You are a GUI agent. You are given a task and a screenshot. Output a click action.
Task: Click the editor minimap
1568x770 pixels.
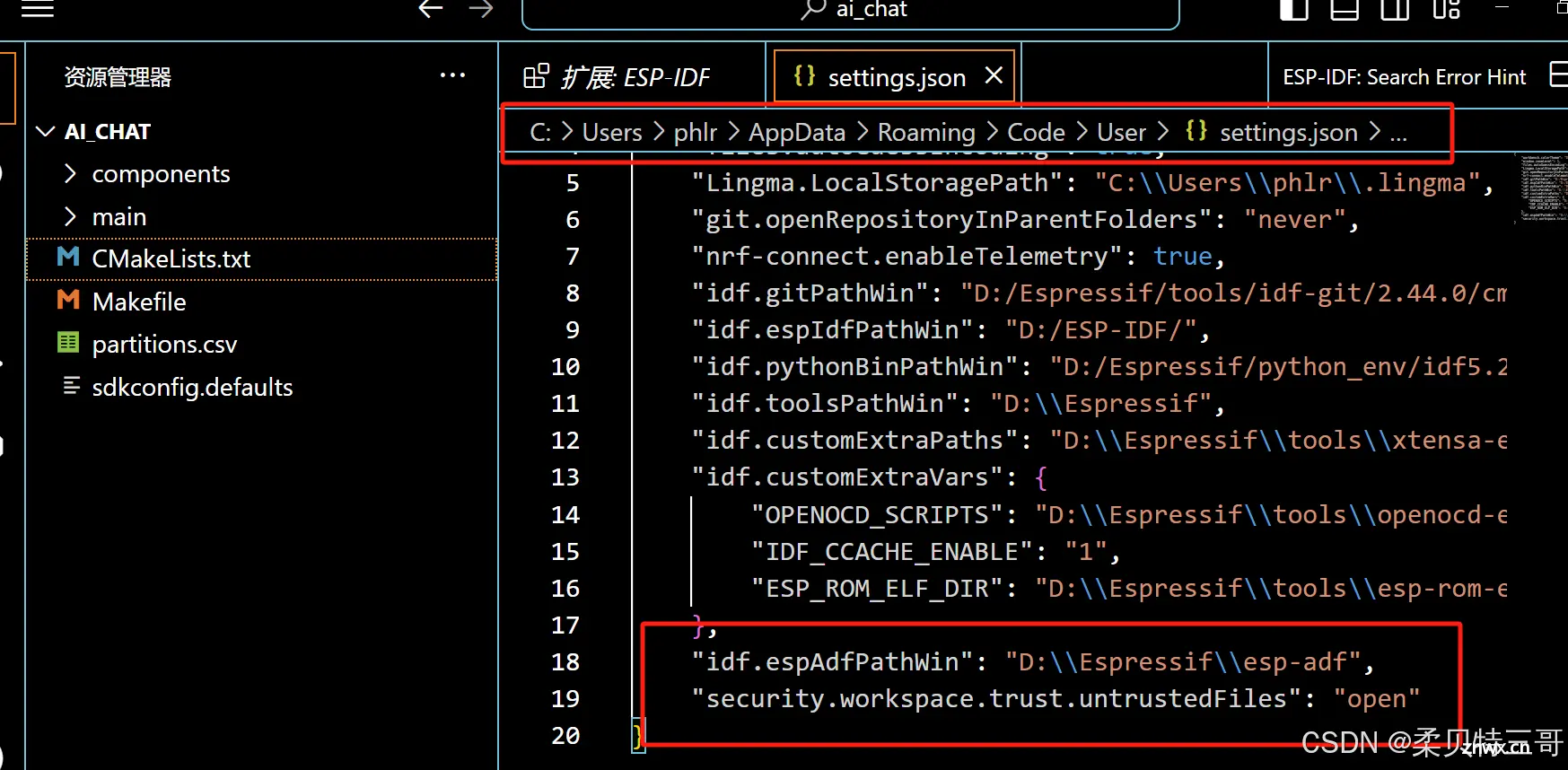pos(1542,188)
